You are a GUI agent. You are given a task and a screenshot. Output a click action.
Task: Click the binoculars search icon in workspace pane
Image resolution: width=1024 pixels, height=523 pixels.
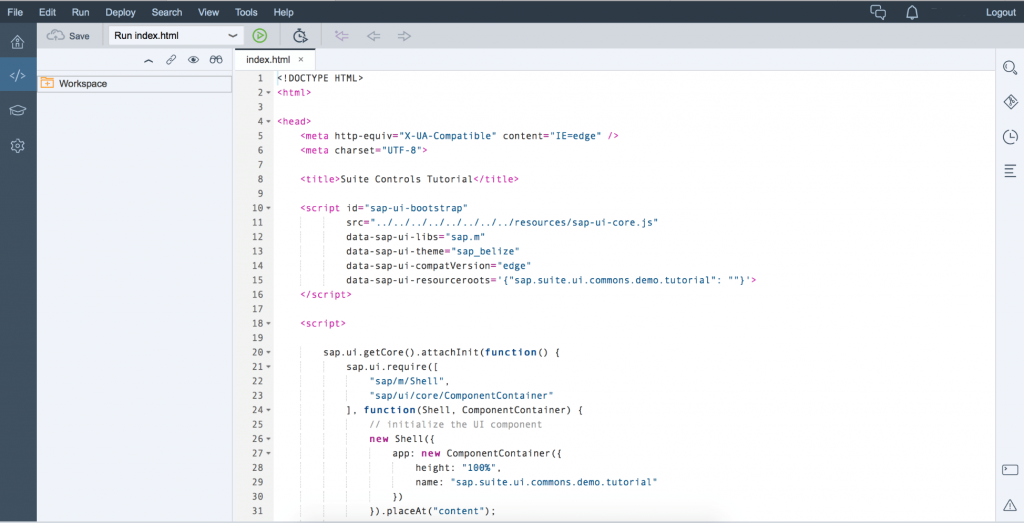pyautogui.click(x=216, y=59)
